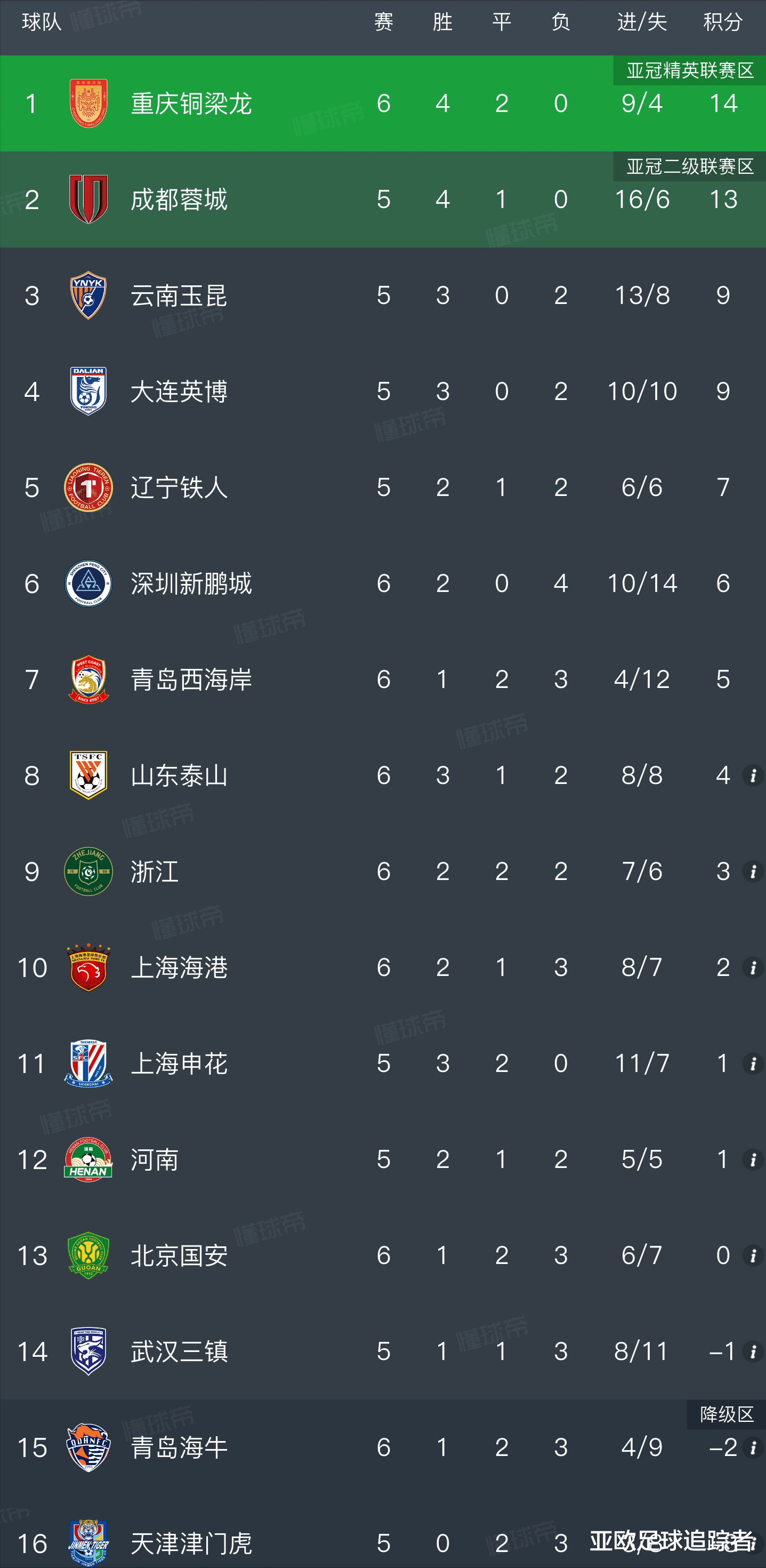Screen dimensions: 766x1568
Task: Tap the 武汉三镇 club crest
Action: [88, 1351]
